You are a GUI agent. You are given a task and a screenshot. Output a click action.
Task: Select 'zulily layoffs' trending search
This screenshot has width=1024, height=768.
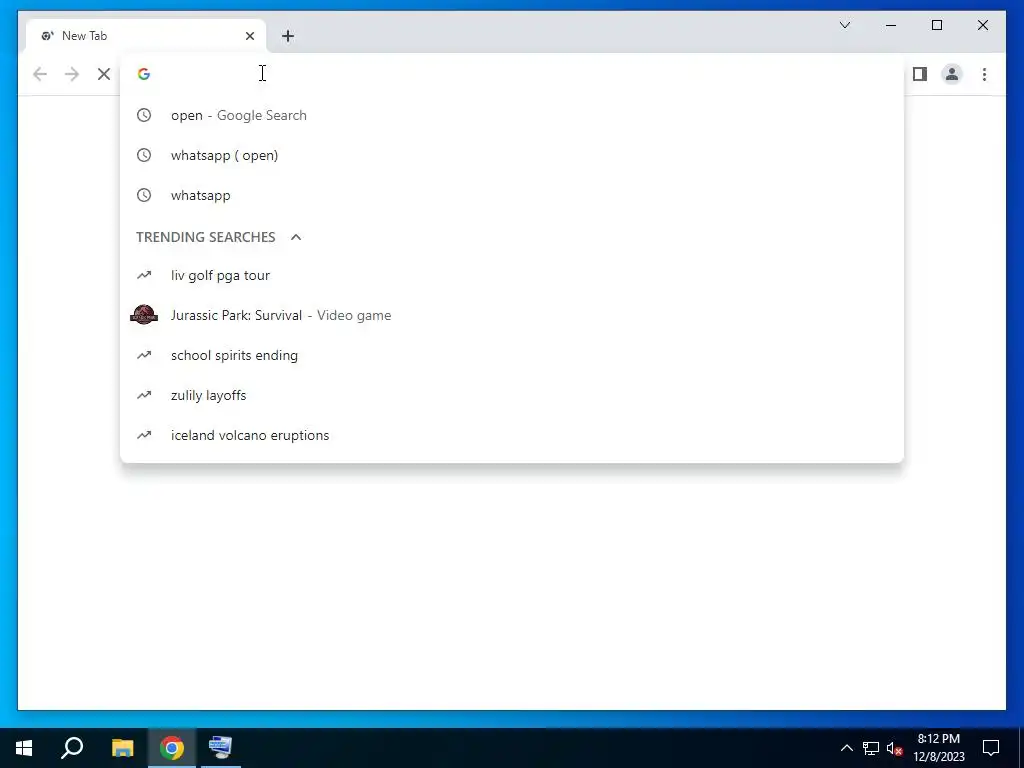pos(512,395)
